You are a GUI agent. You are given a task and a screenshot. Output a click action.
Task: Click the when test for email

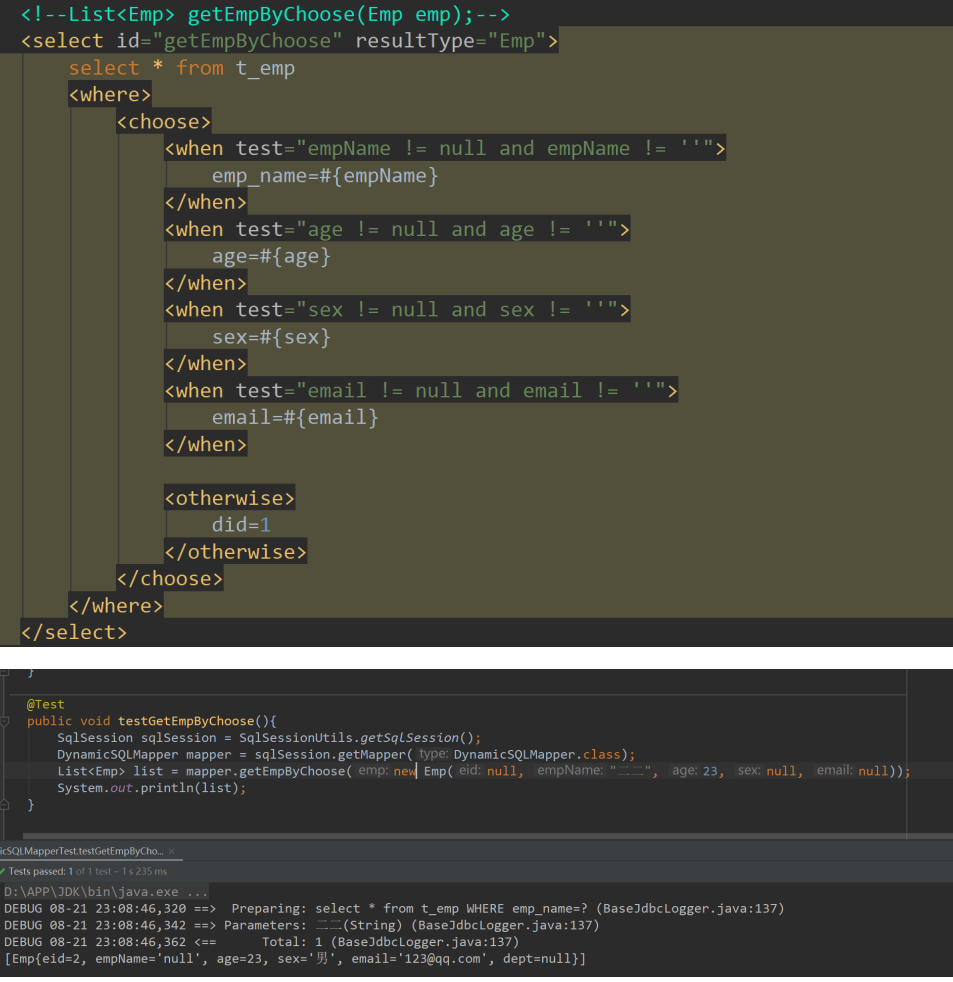tap(421, 391)
